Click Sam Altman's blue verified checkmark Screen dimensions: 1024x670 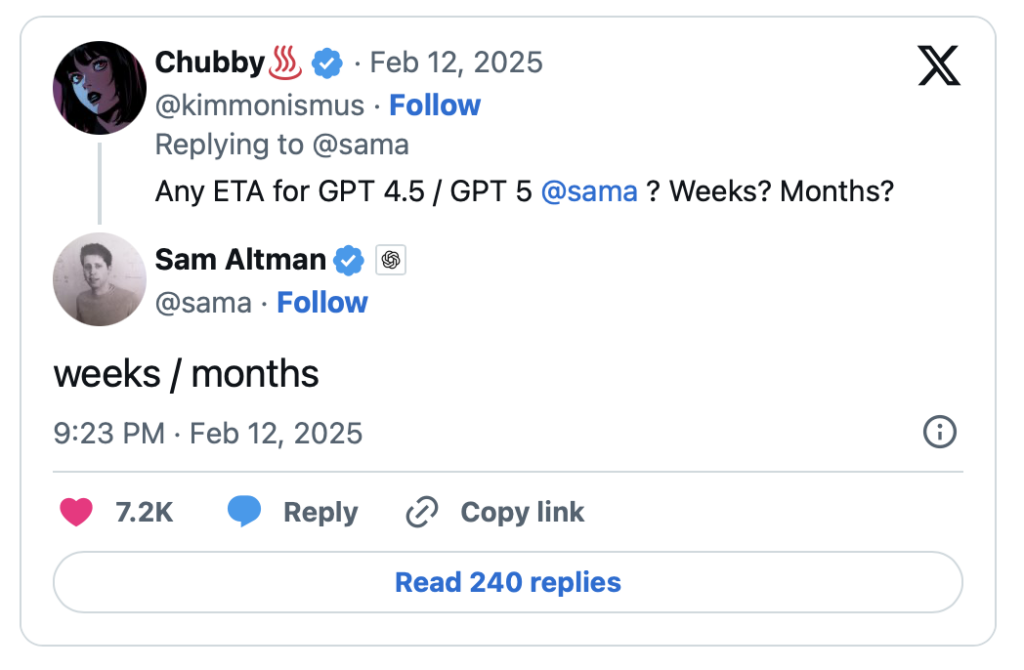click(x=348, y=260)
